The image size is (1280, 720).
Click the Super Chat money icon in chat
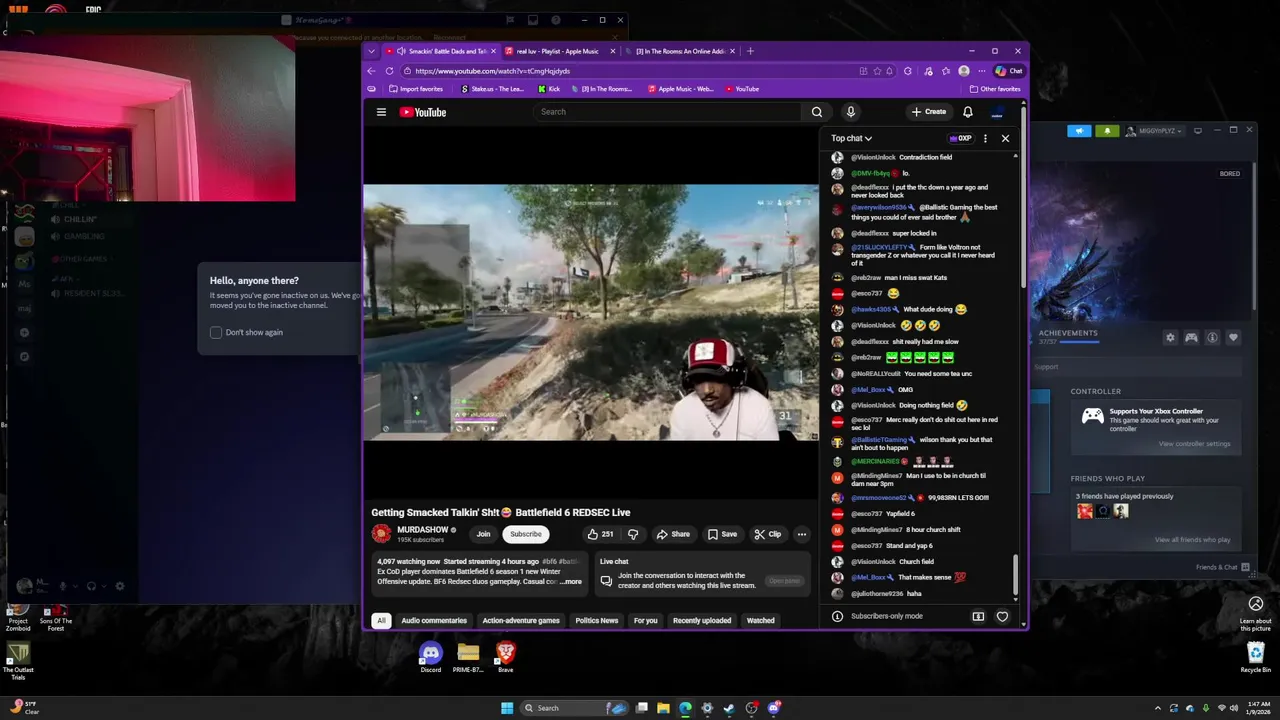click(x=978, y=616)
